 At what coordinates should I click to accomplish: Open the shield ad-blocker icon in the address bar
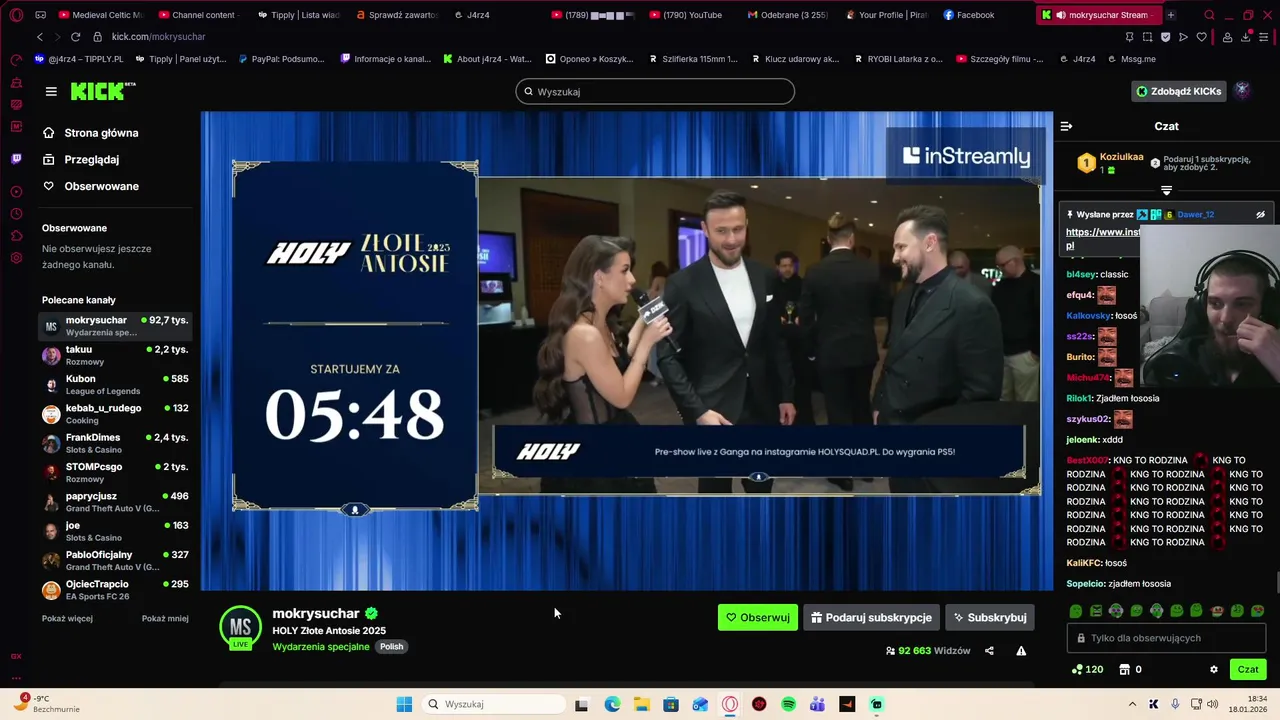point(1165,37)
